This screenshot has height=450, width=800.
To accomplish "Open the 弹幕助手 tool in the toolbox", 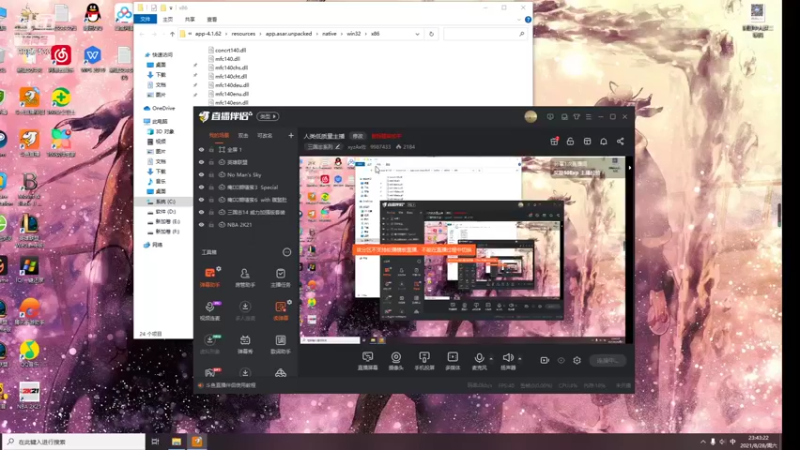I will [210, 277].
